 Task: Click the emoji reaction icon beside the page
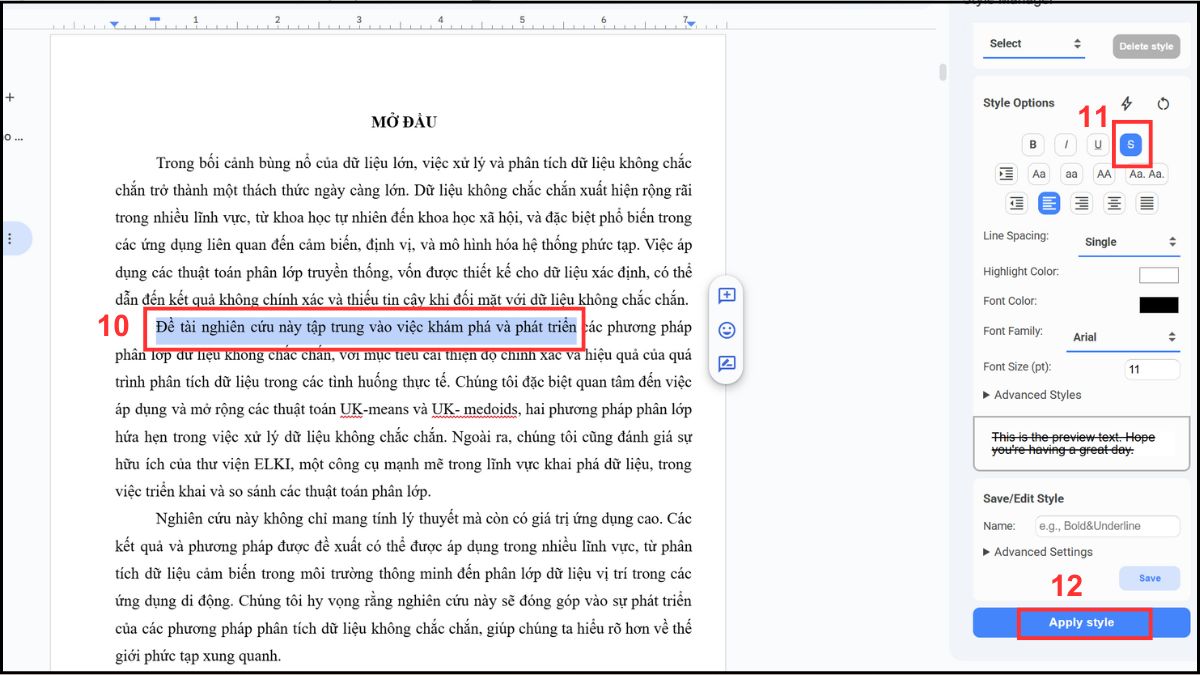pyautogui.click(x=727, y=330)
